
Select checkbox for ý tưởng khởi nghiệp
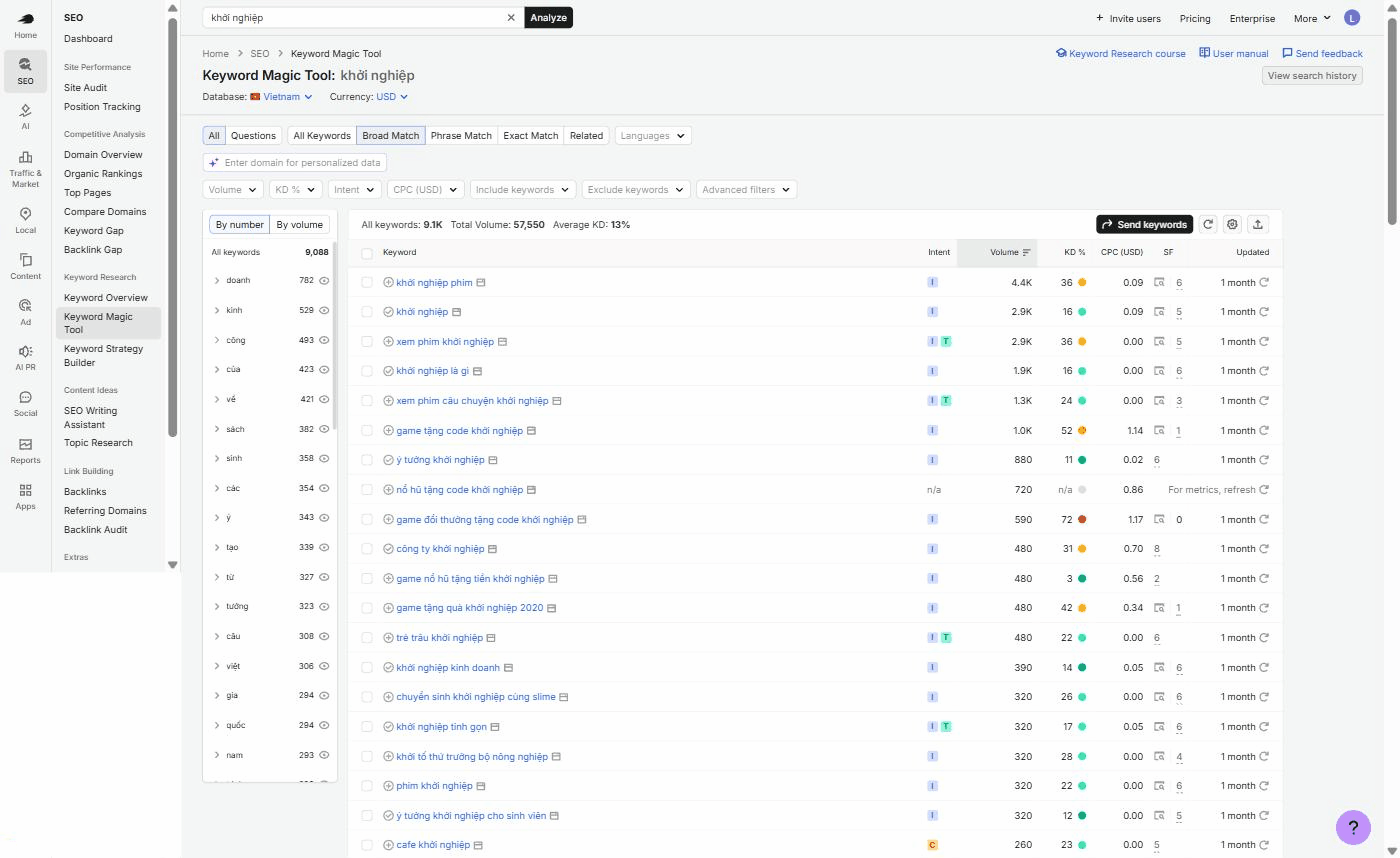tap(367, 460)
